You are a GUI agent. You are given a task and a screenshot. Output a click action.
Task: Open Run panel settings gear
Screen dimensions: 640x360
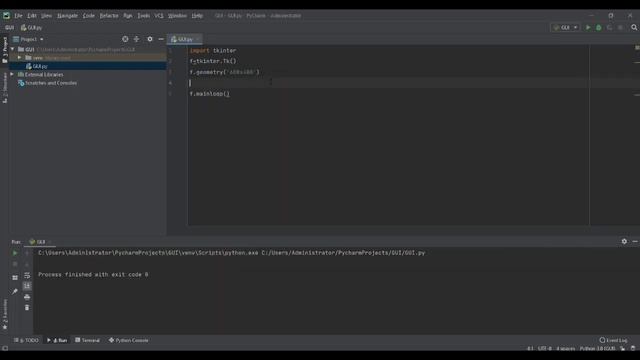[624, 242]
